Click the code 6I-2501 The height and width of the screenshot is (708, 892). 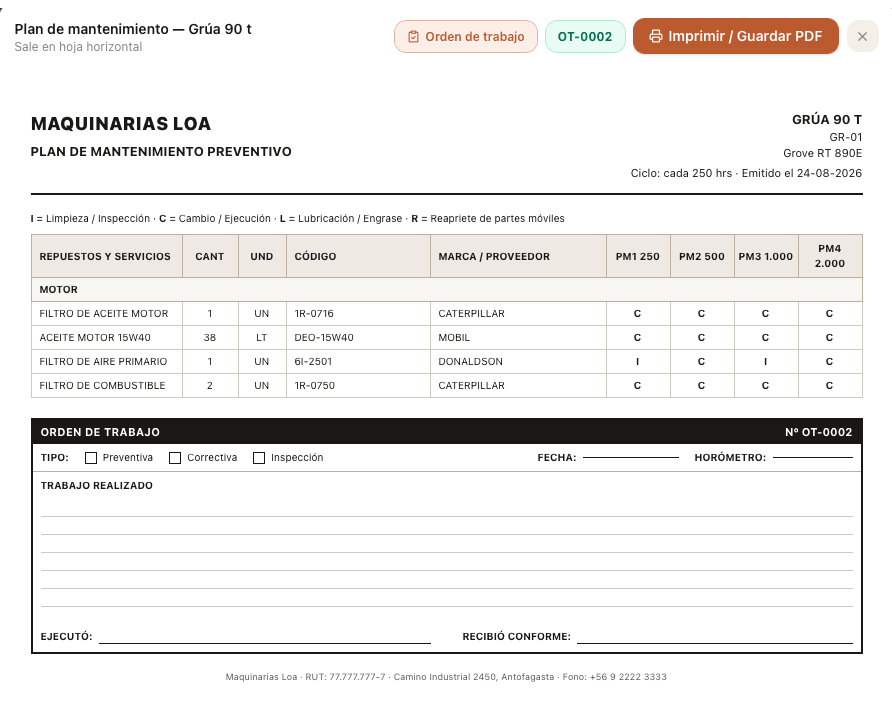click(313, 362)
